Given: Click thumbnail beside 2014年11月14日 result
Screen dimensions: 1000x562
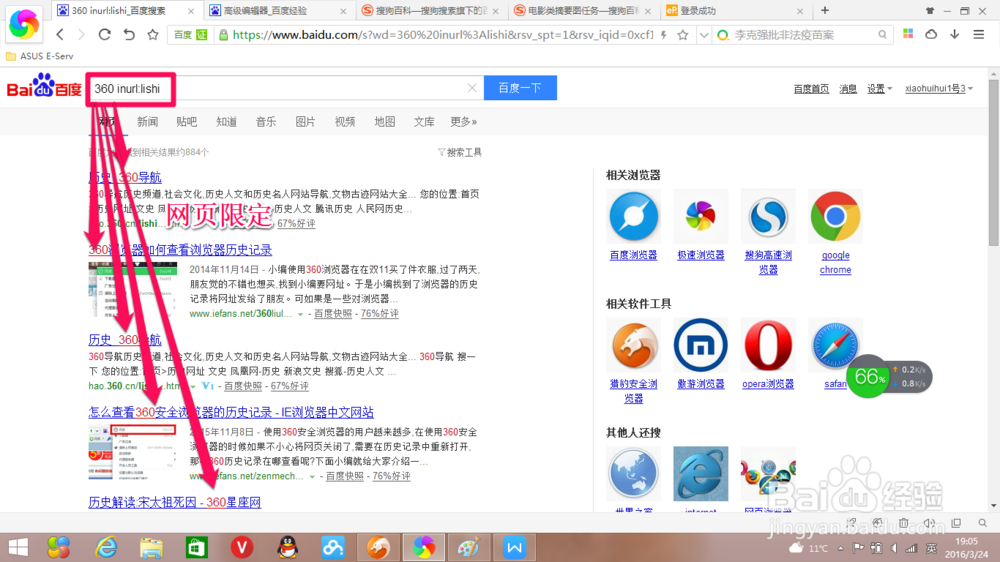Looking at the screenshot, I should (133, 289).
